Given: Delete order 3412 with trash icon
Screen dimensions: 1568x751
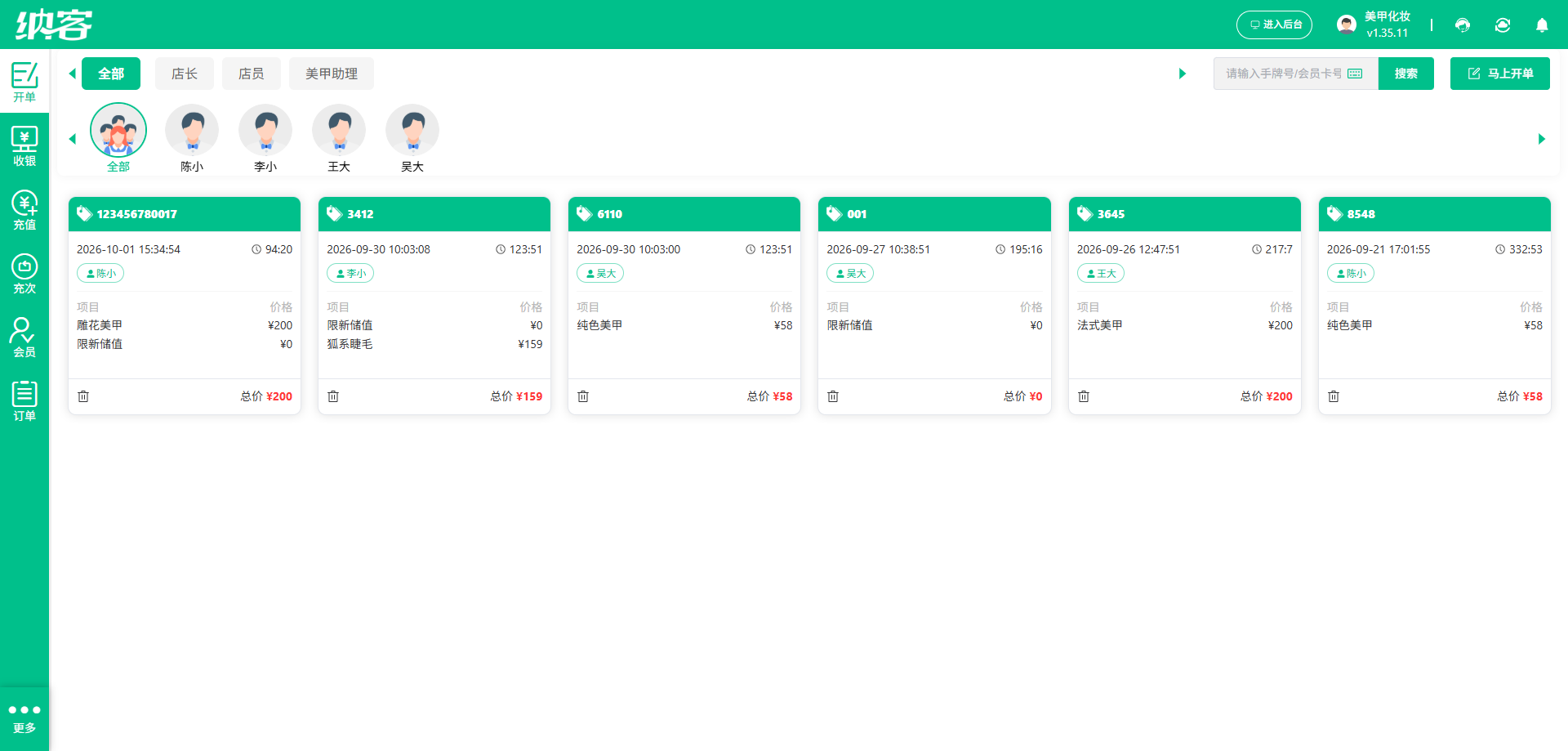Looking at the screenshot, I should [x=333, y=396].
